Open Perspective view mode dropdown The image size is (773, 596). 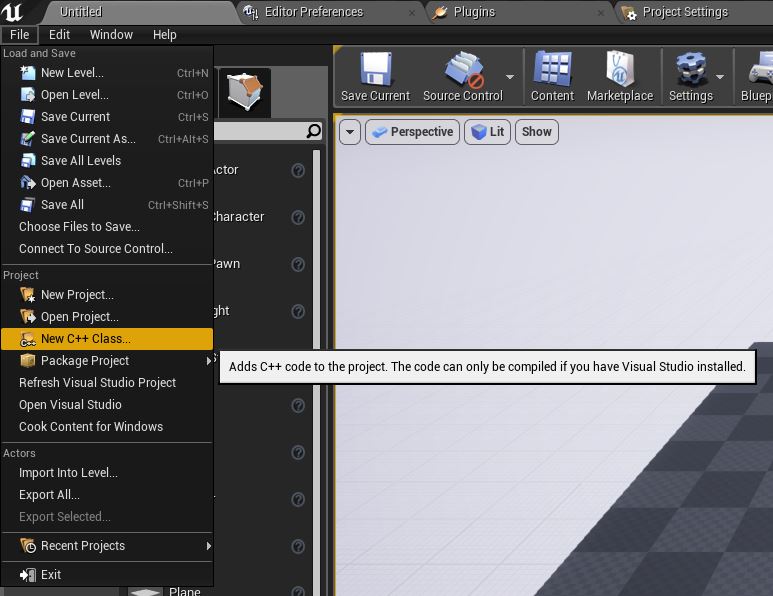412,132
